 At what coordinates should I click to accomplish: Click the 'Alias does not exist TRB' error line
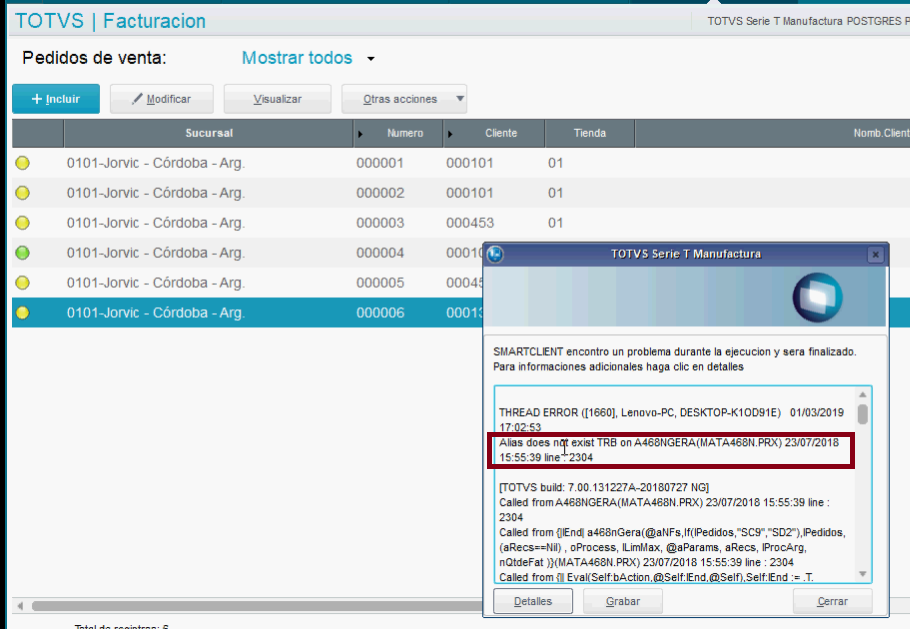669,450
